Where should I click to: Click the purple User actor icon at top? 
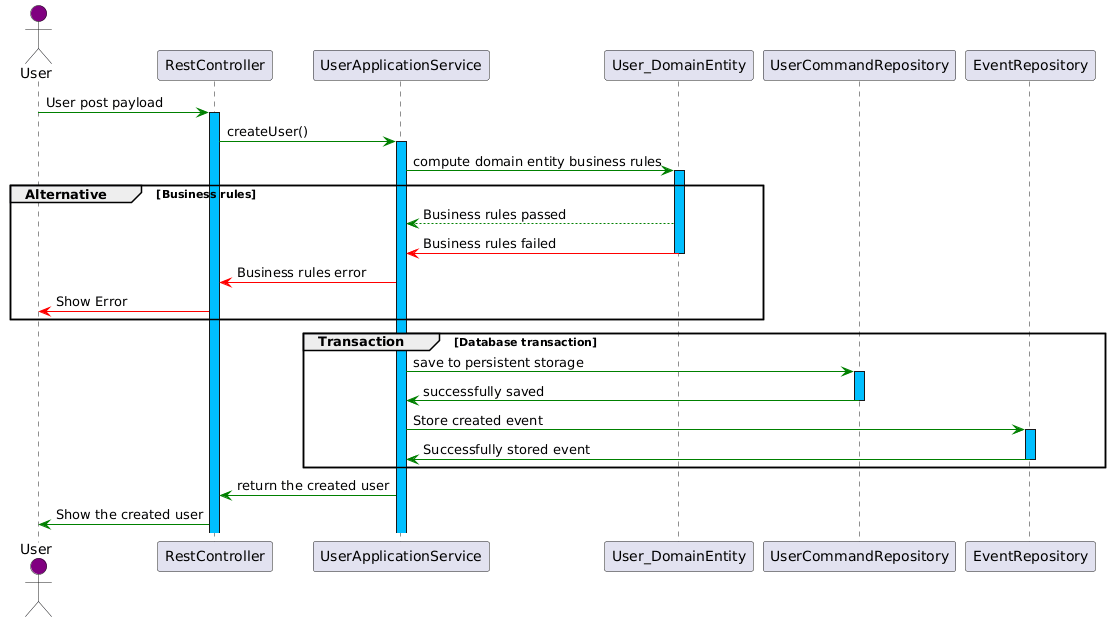tap(39, 34)
